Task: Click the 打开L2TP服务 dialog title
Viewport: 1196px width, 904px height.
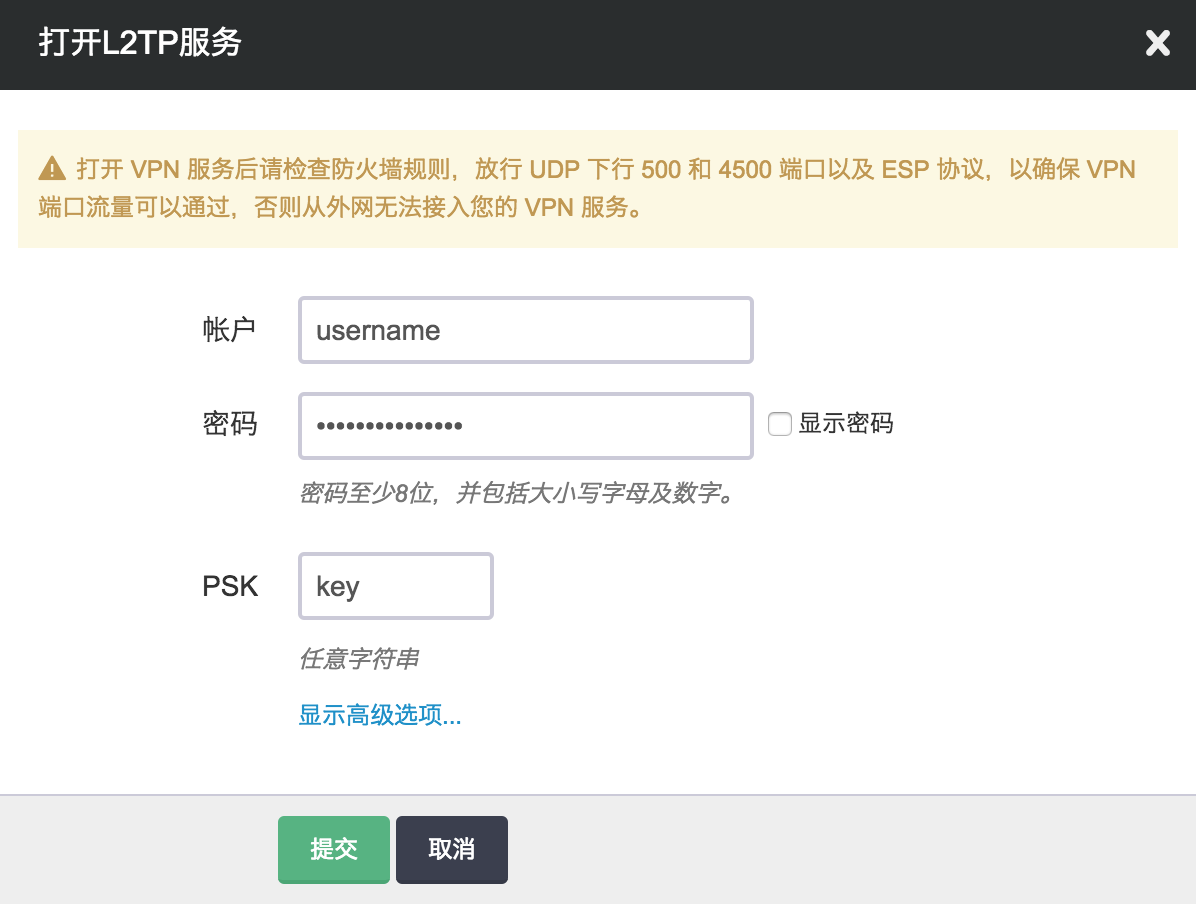Action: coord(140,44)
